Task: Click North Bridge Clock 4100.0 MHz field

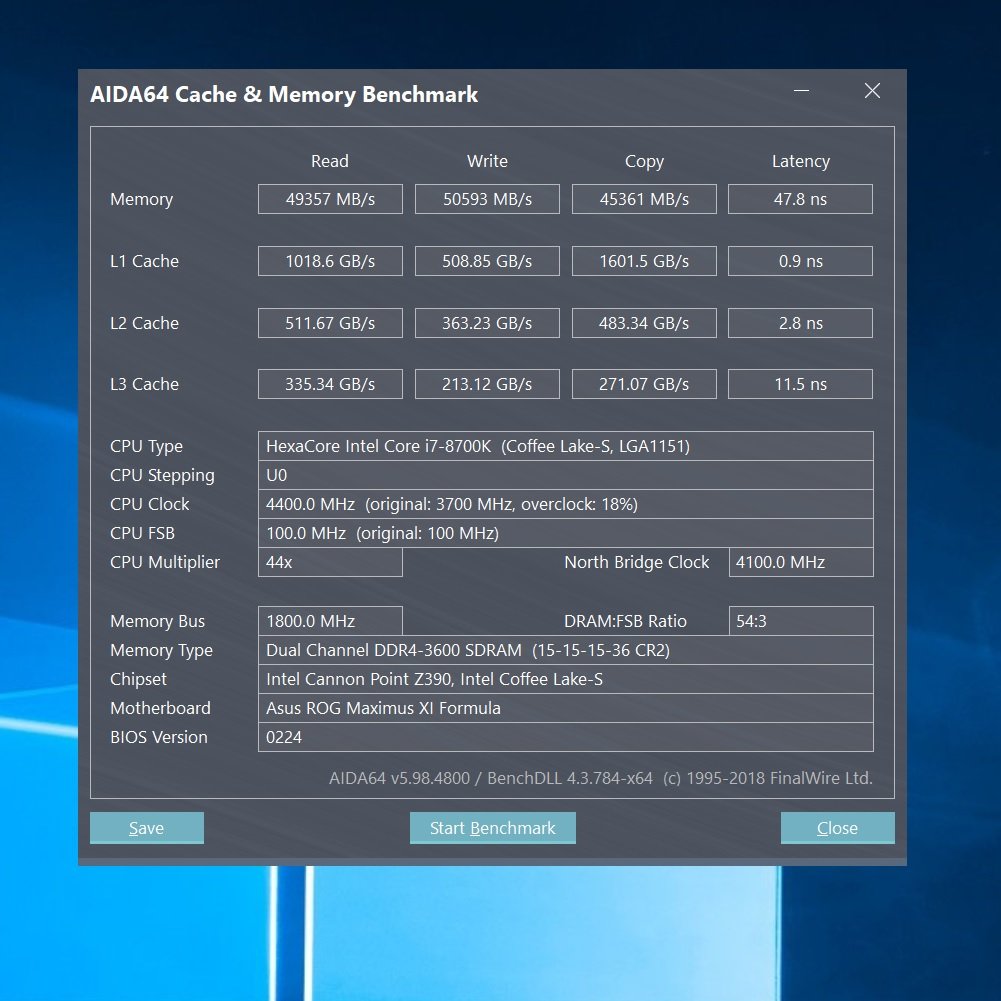Action: coord(801,562)
